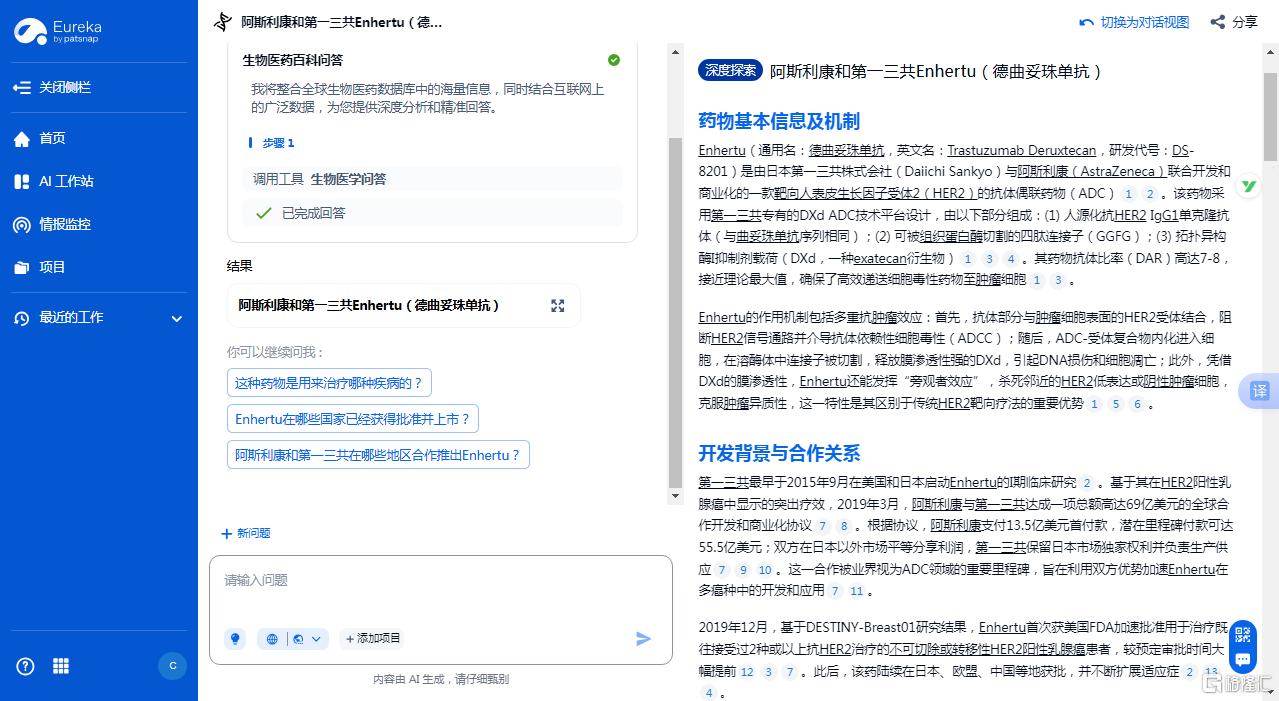Click citation reference number 10

tap(766, 570)
